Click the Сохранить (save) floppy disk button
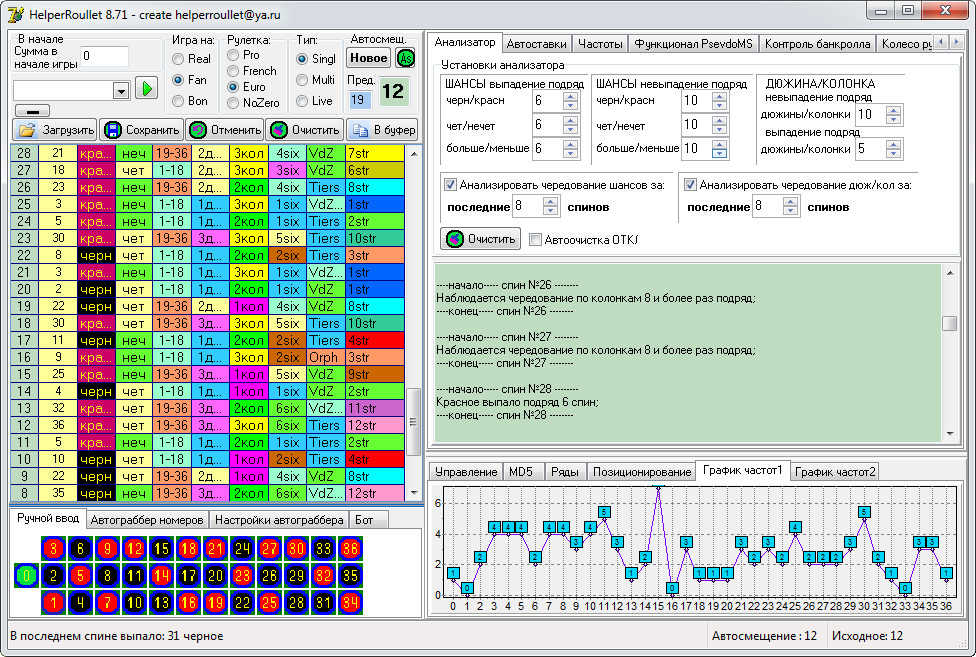This screenshot has height=657, width=976. (x=141, y=130)
